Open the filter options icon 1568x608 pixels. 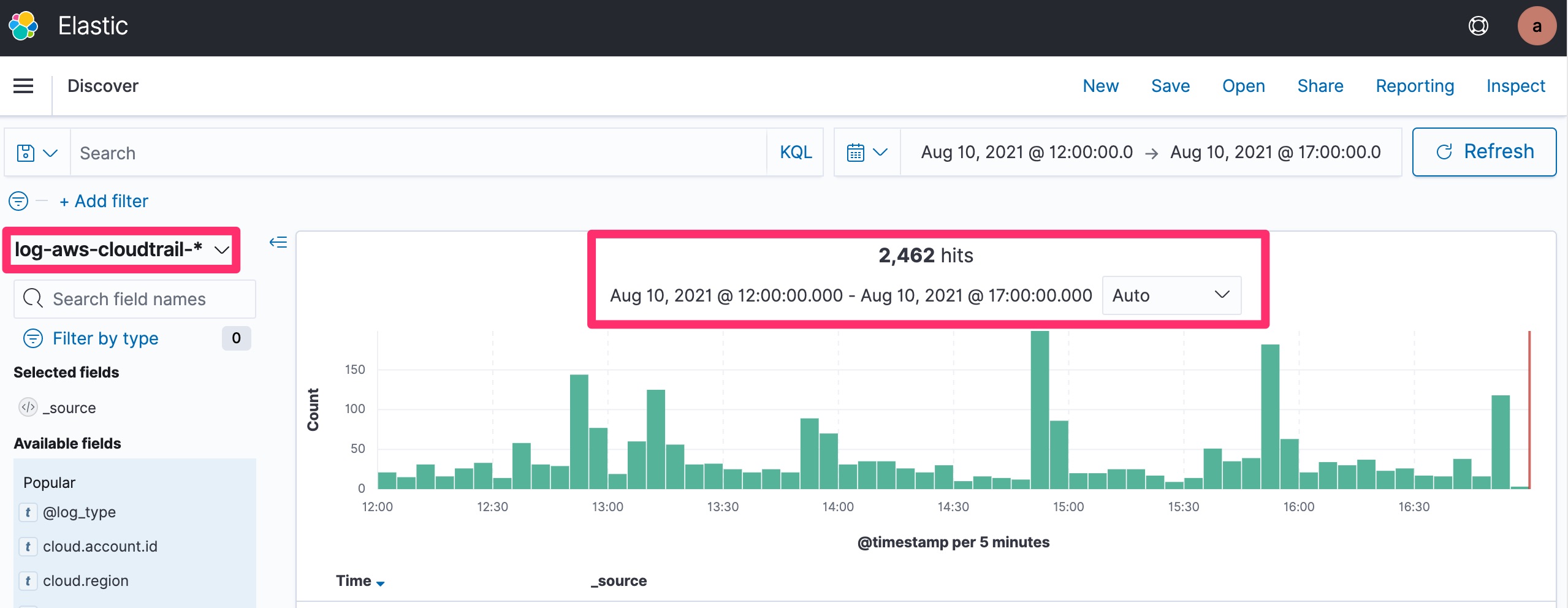tap(18, 201)
